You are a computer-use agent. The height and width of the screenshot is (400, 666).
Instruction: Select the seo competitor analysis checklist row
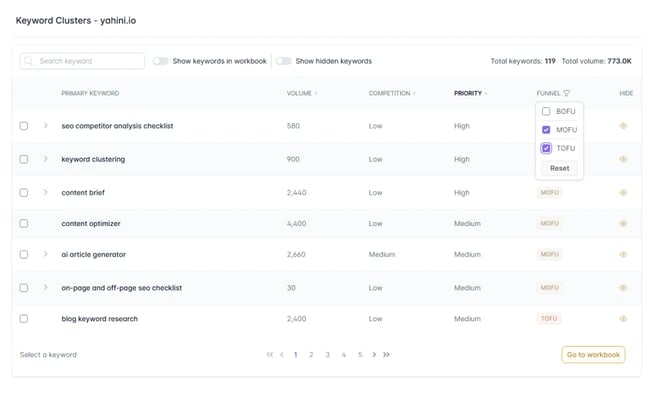24,126
